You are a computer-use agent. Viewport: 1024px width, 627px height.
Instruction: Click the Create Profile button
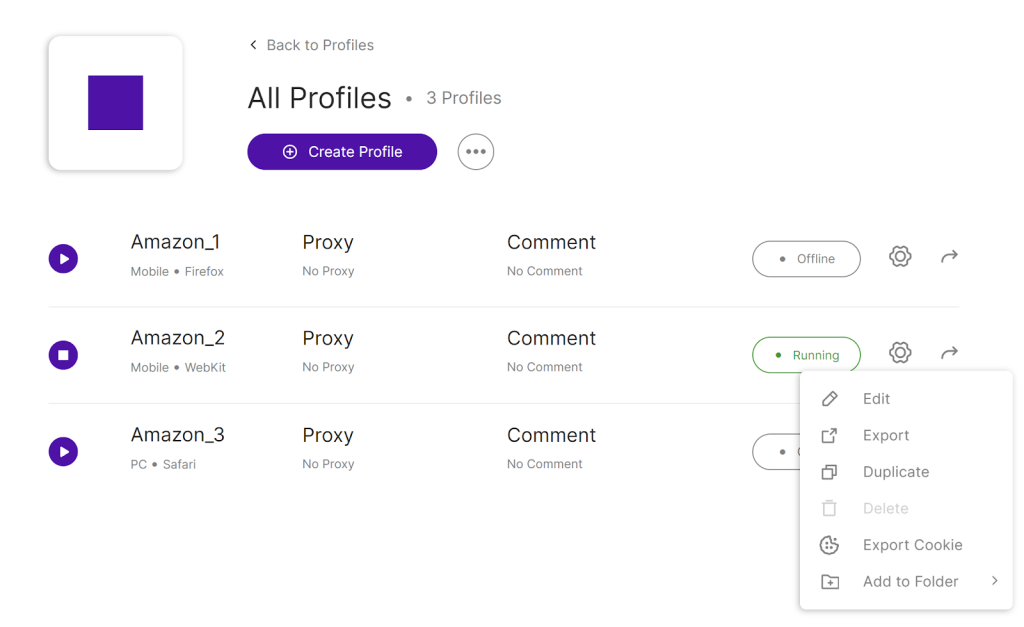(x=342, y=152)
